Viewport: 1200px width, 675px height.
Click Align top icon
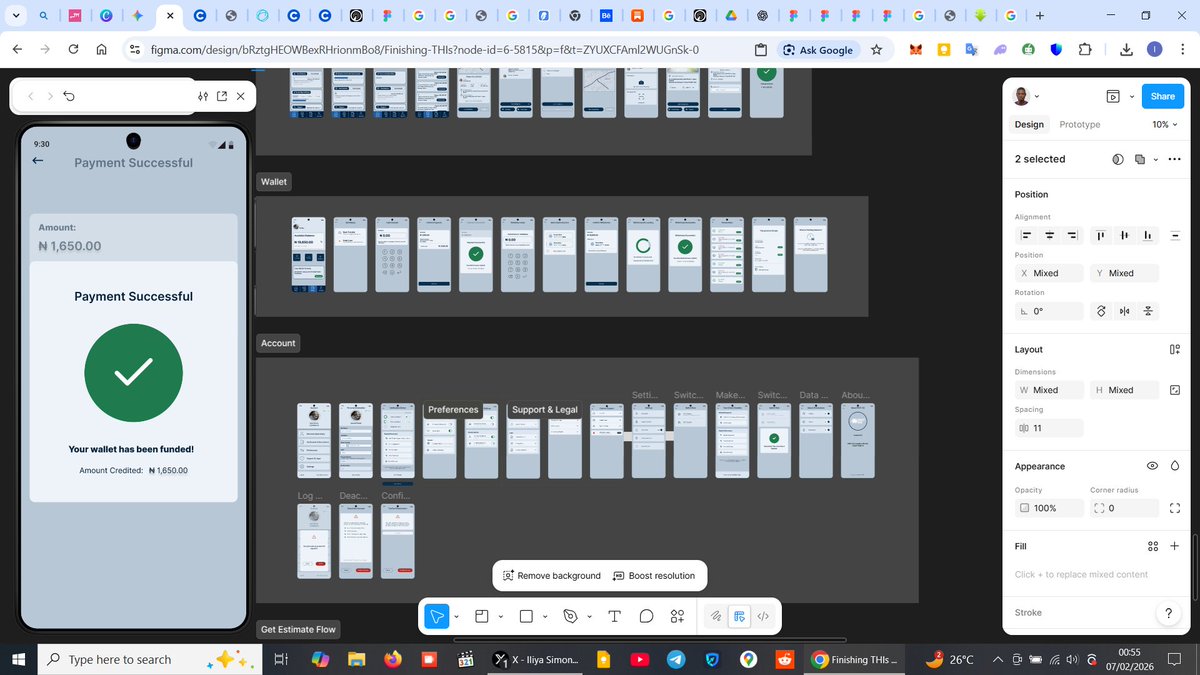tap(1101, 235)
